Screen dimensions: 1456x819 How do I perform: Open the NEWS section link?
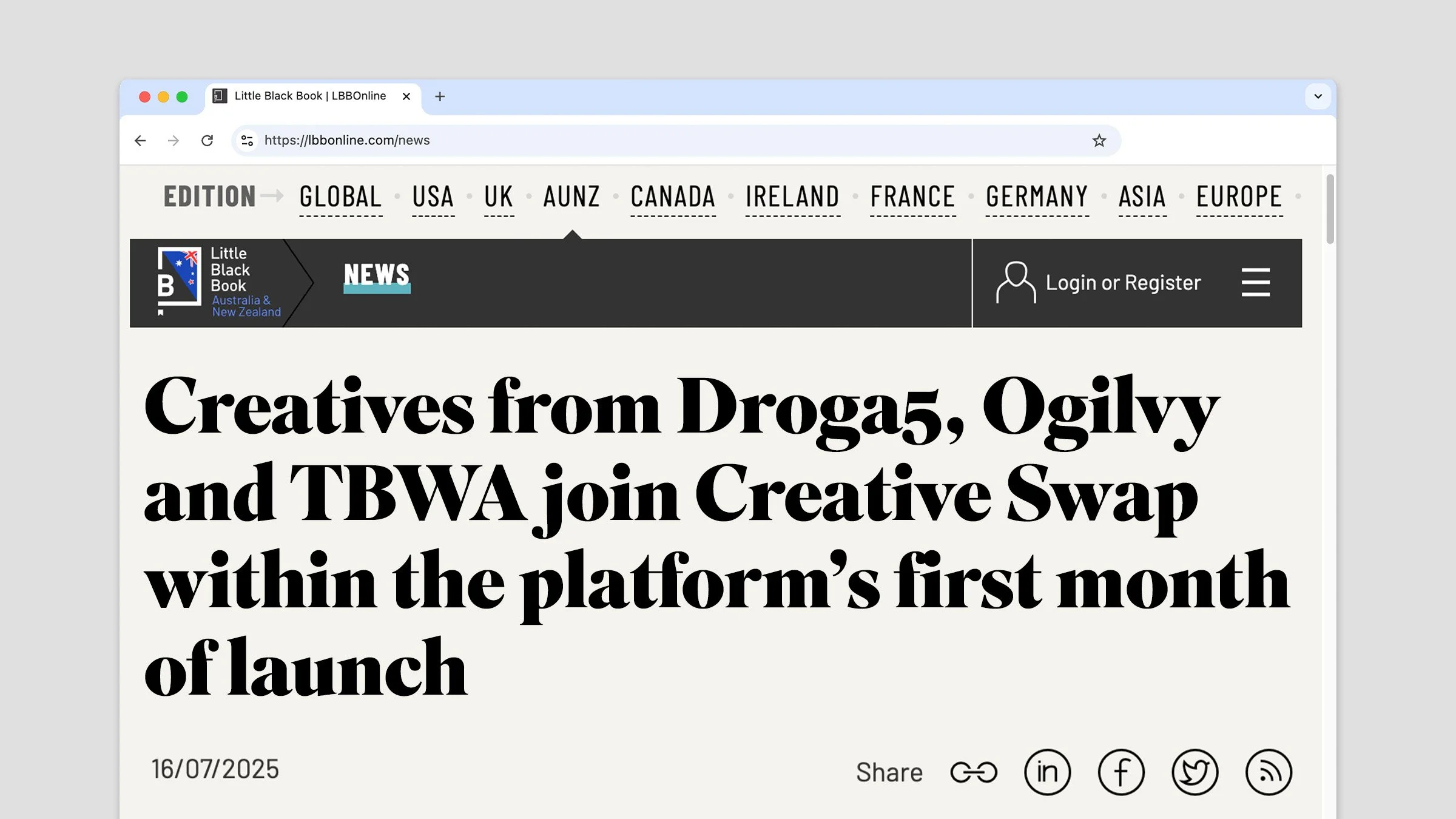[x=377, y=275]
